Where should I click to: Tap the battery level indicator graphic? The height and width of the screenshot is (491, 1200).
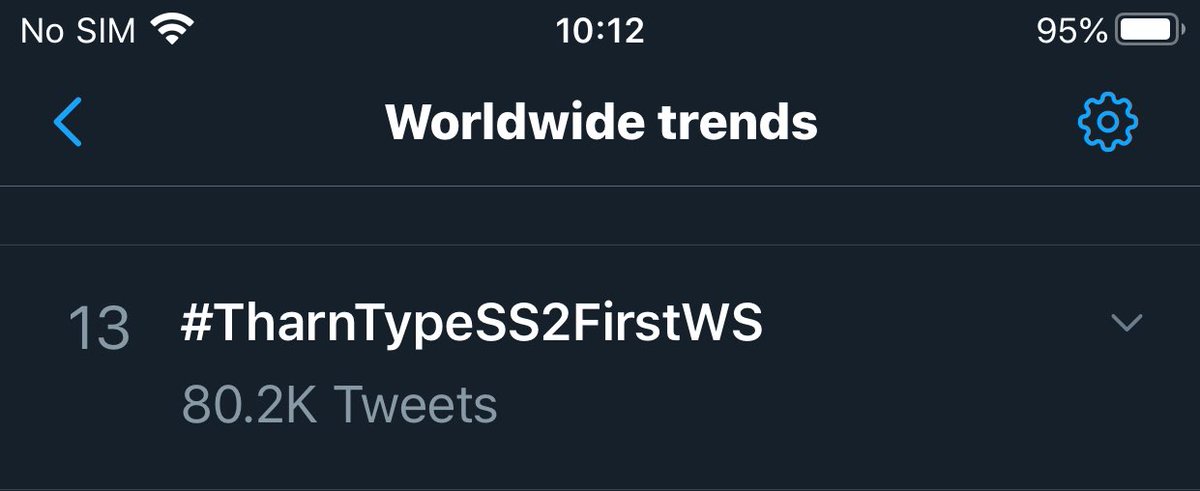[1149, 31]
